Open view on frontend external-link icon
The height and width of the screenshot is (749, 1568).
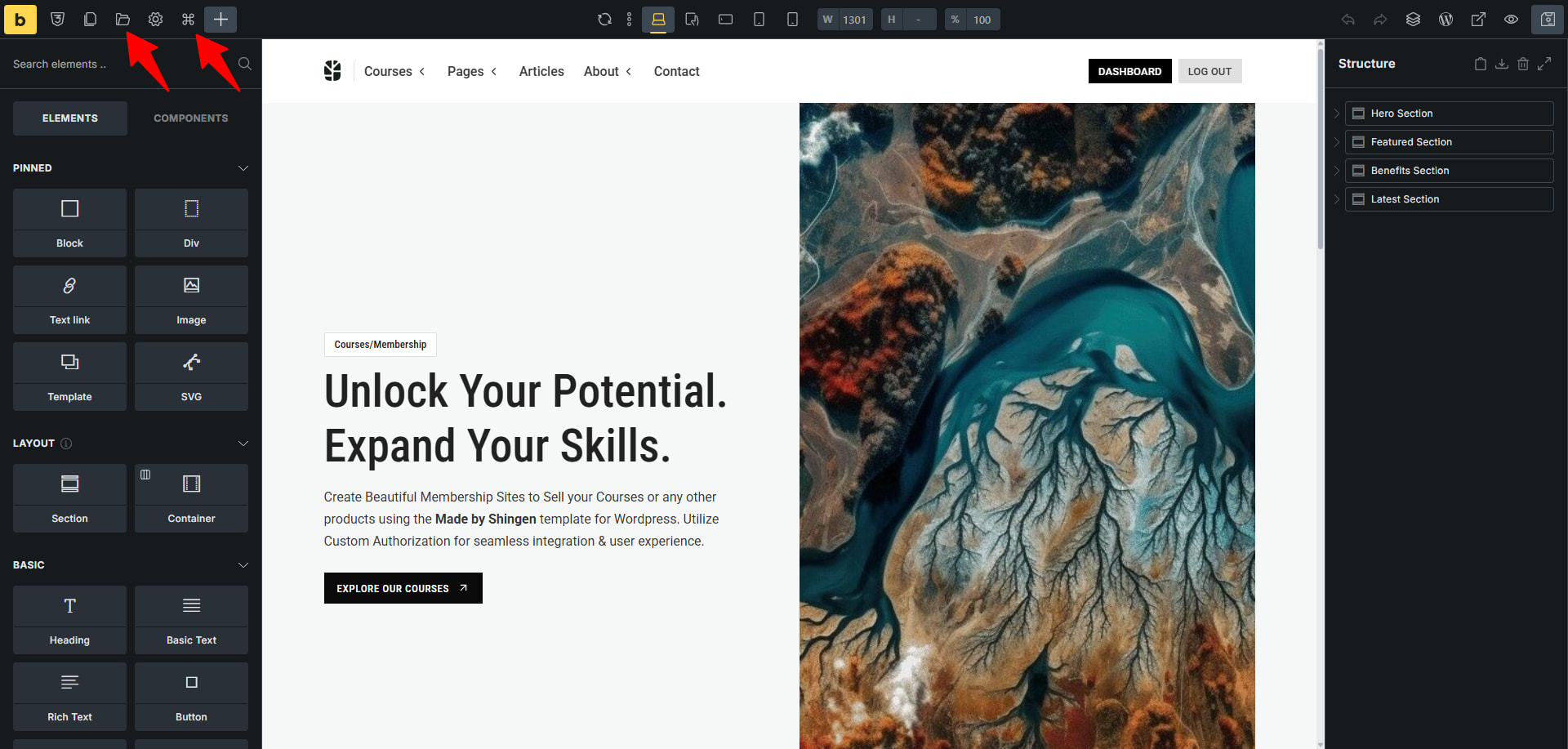tap(1478, 20)
